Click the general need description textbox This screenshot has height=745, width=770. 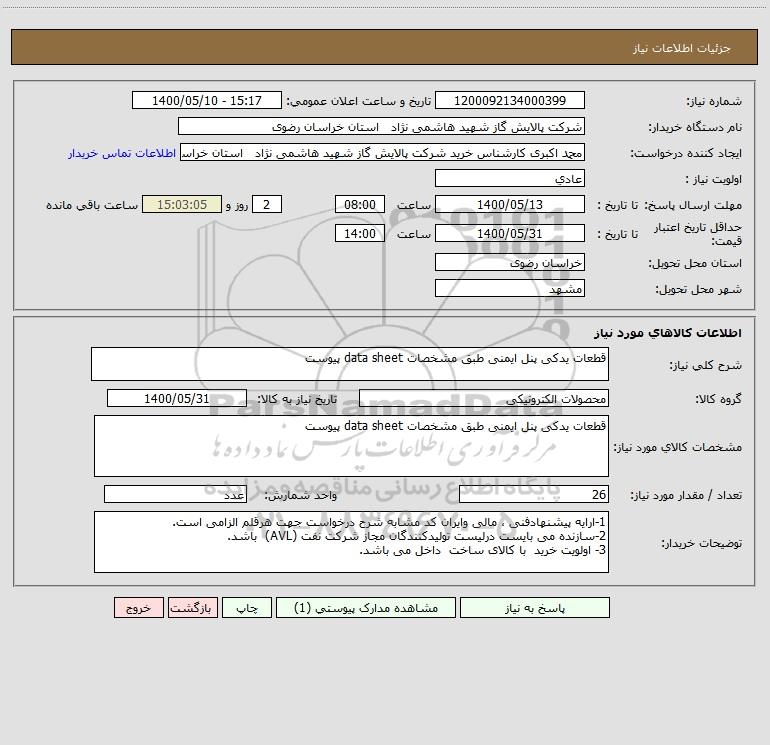coord(350,364)
